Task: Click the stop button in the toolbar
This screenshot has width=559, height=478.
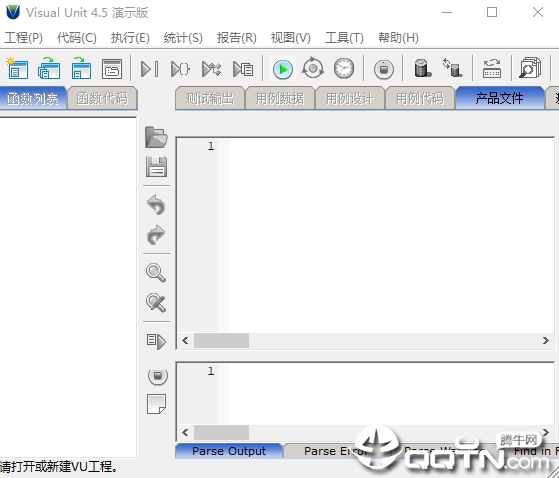Action: (384, 69)
